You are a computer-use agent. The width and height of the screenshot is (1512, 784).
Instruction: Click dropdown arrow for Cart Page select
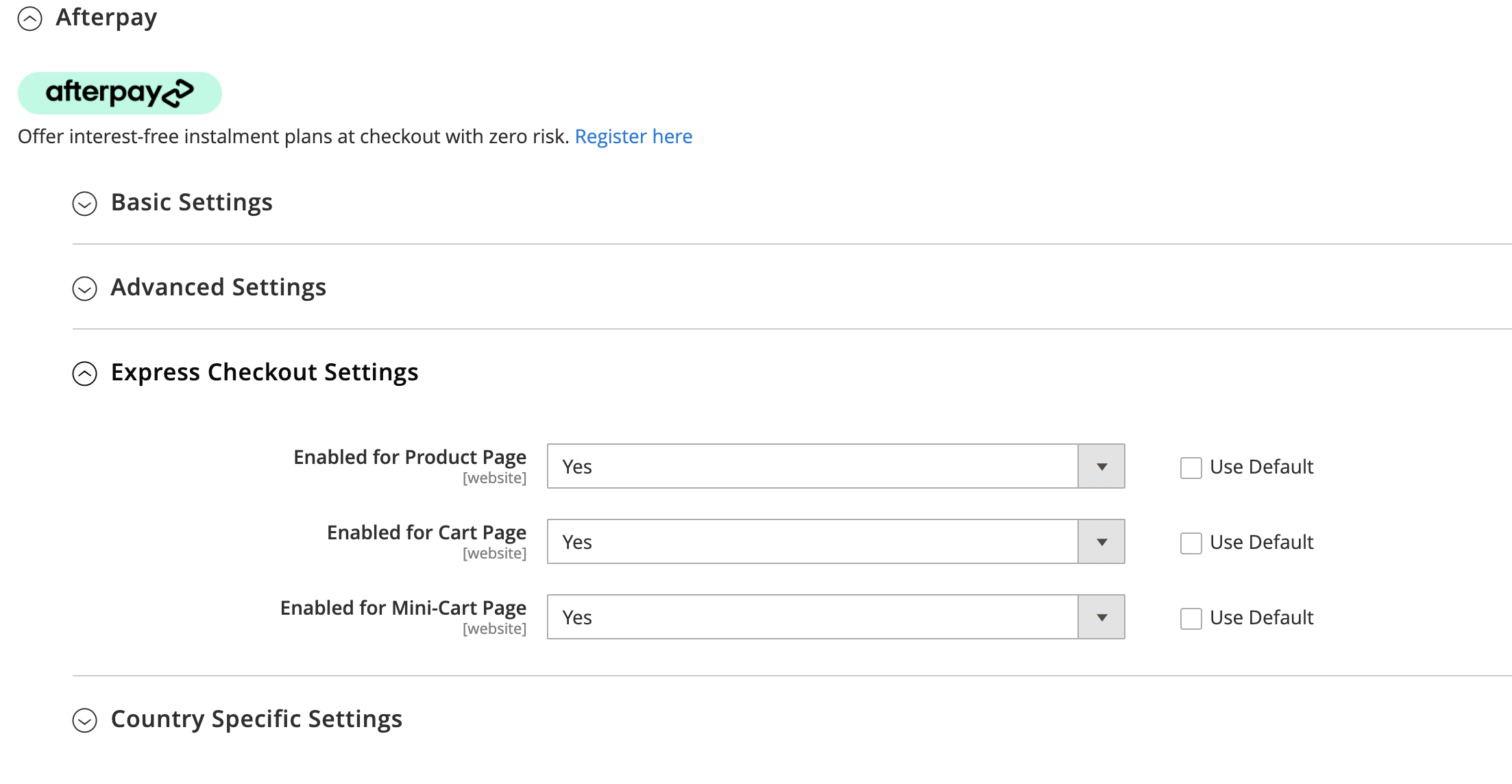(x=1101, y=542)
